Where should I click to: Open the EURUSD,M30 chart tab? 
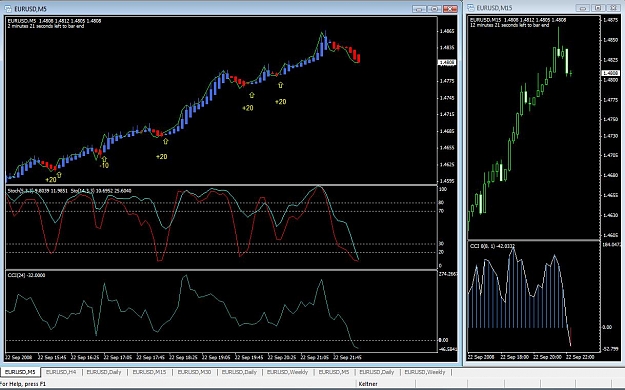(x=194, y=372)
